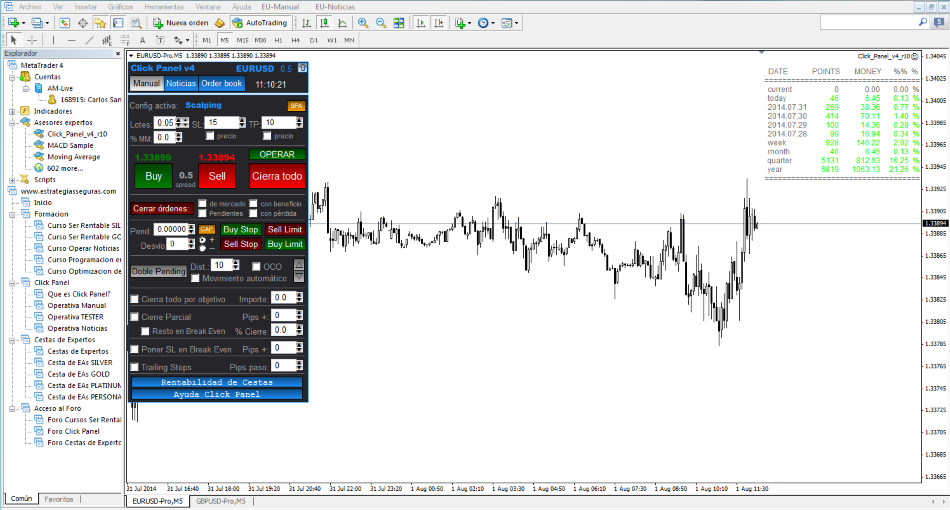Open the New chart dropdown arrow
This screenshot has height=510, width=950.
[23, 23]
